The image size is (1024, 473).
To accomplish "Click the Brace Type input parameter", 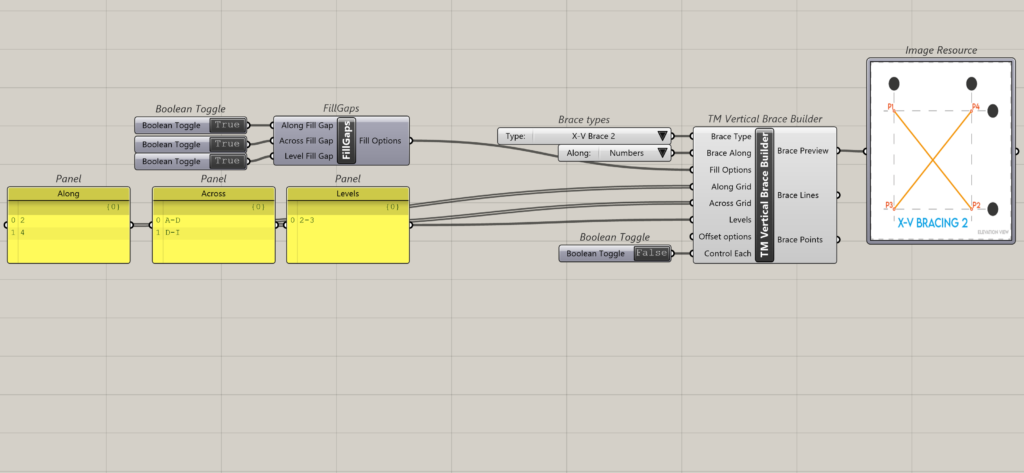I will pos(729,136).
